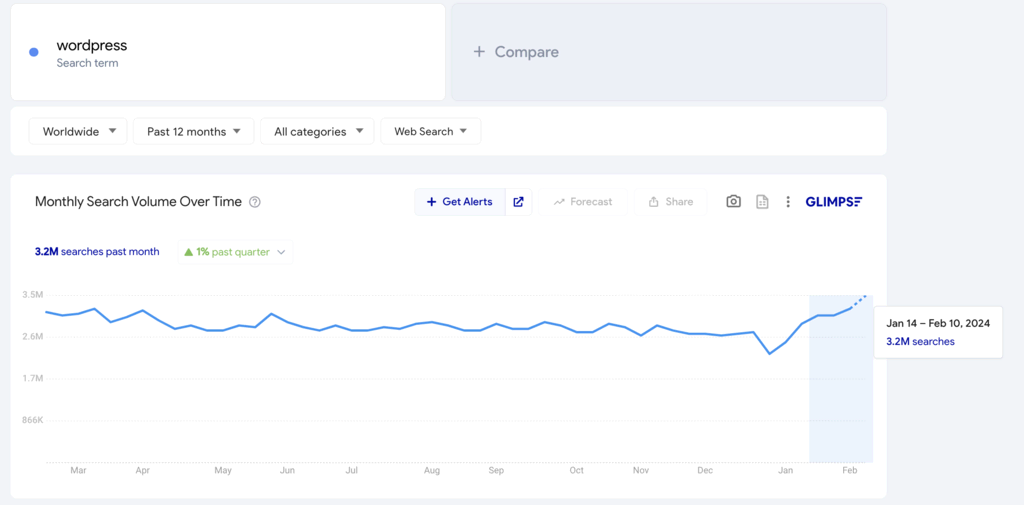The height and width of the screenshot is (505, 1024).
Task: Open the Past 12 months dropdown
Action: click(193, 131)
